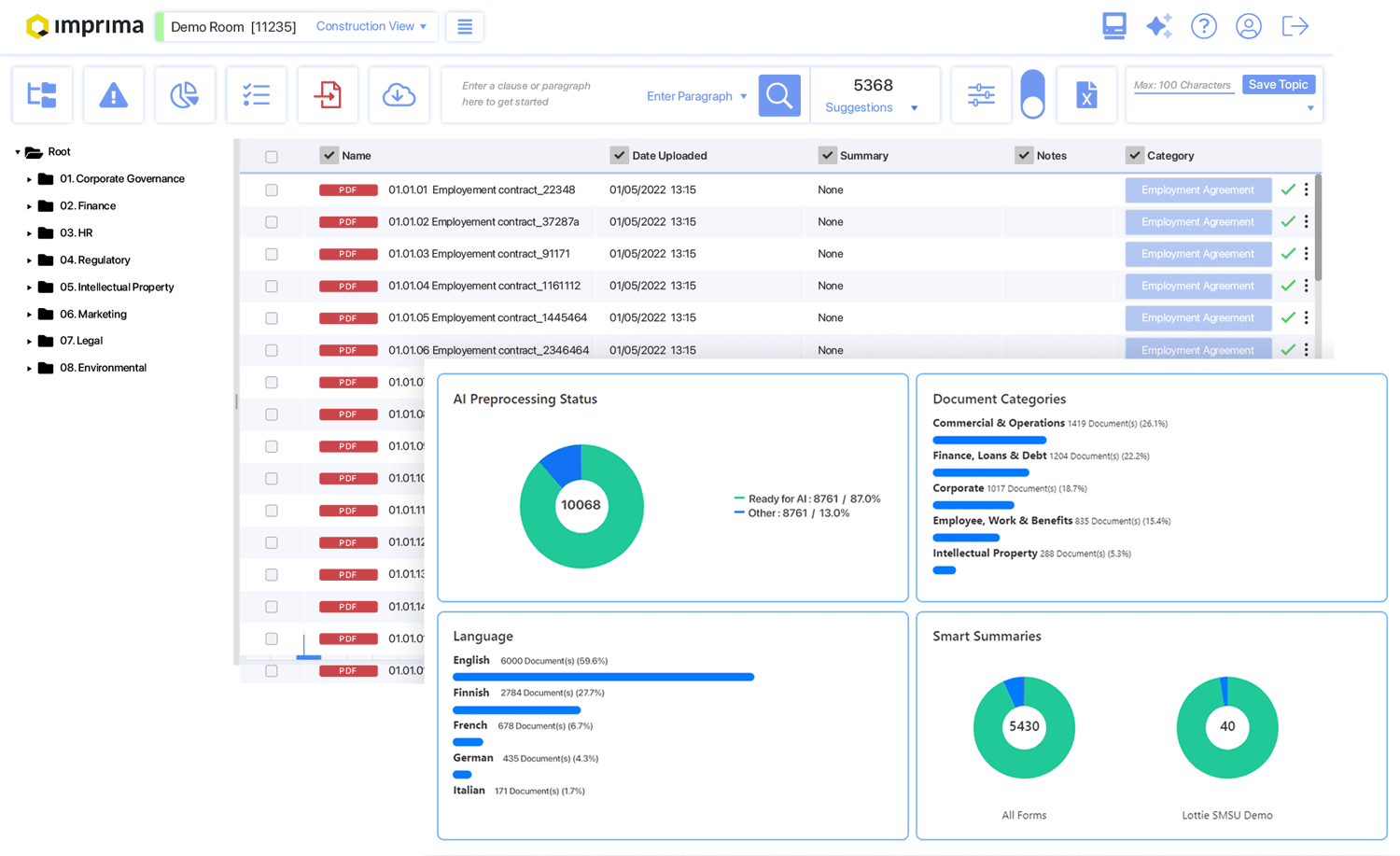Open the hamburger menu next to room name
The height and width of the screenshot is (856, 1400).
tap(464, 26)
